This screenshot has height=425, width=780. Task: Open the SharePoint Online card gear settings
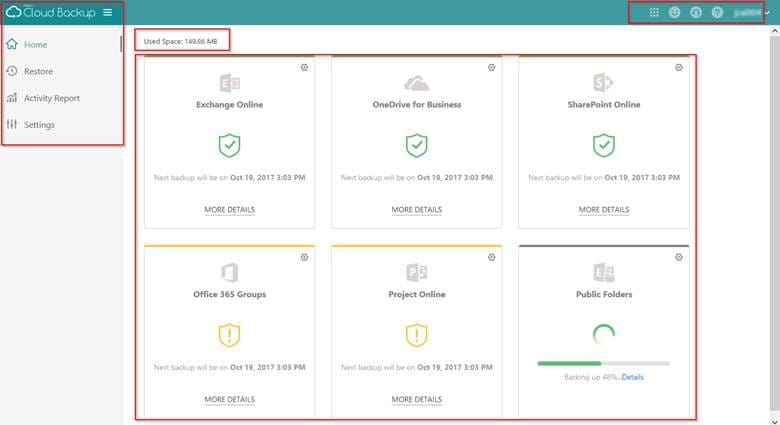pos(679,67)
